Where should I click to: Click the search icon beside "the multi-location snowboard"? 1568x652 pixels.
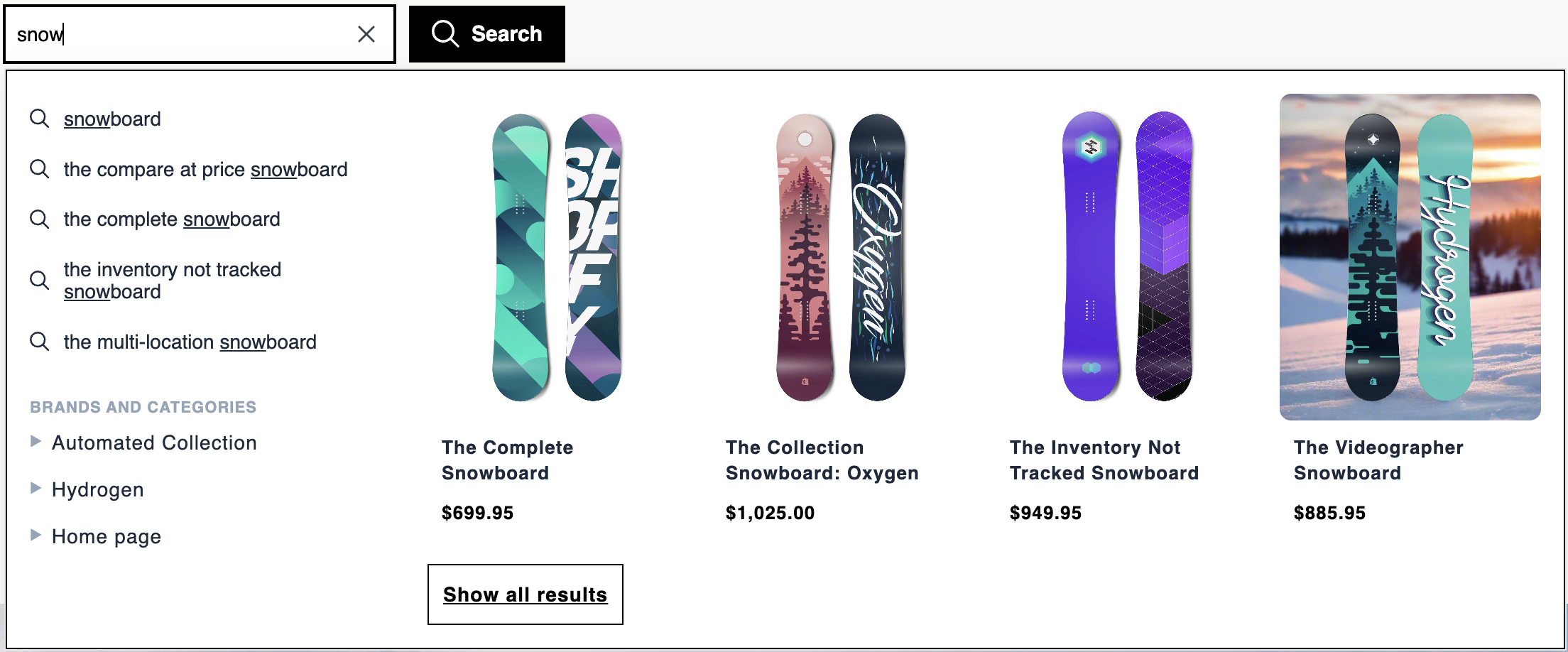[x=39, y=342]
